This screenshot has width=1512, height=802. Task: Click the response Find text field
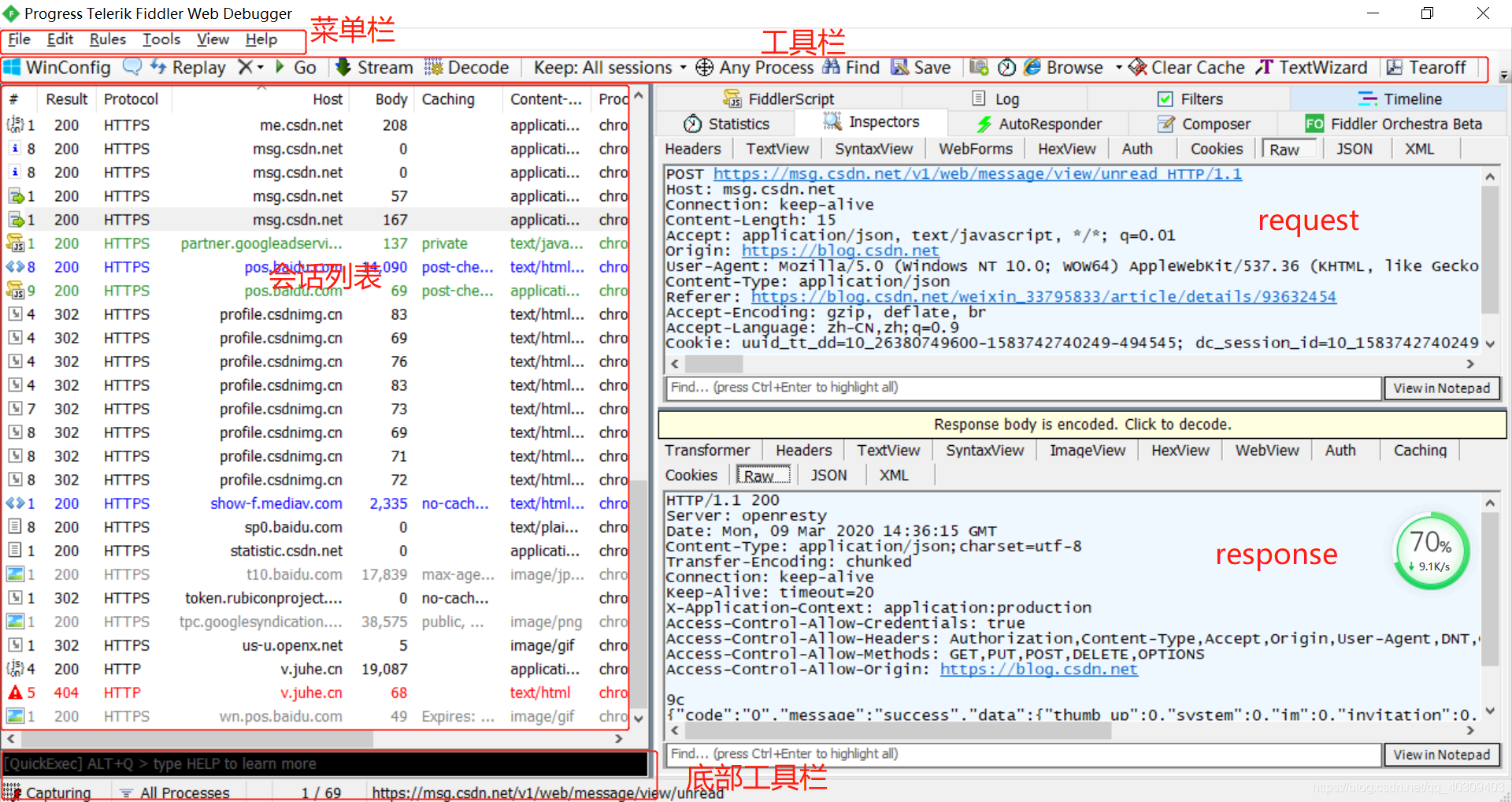[x=1024, y=754]
